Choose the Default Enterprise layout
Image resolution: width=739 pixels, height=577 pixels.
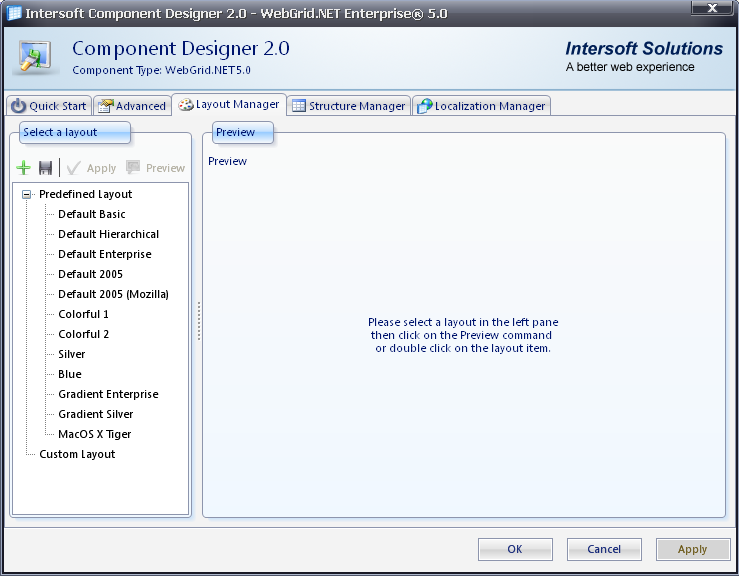(105, 255)
